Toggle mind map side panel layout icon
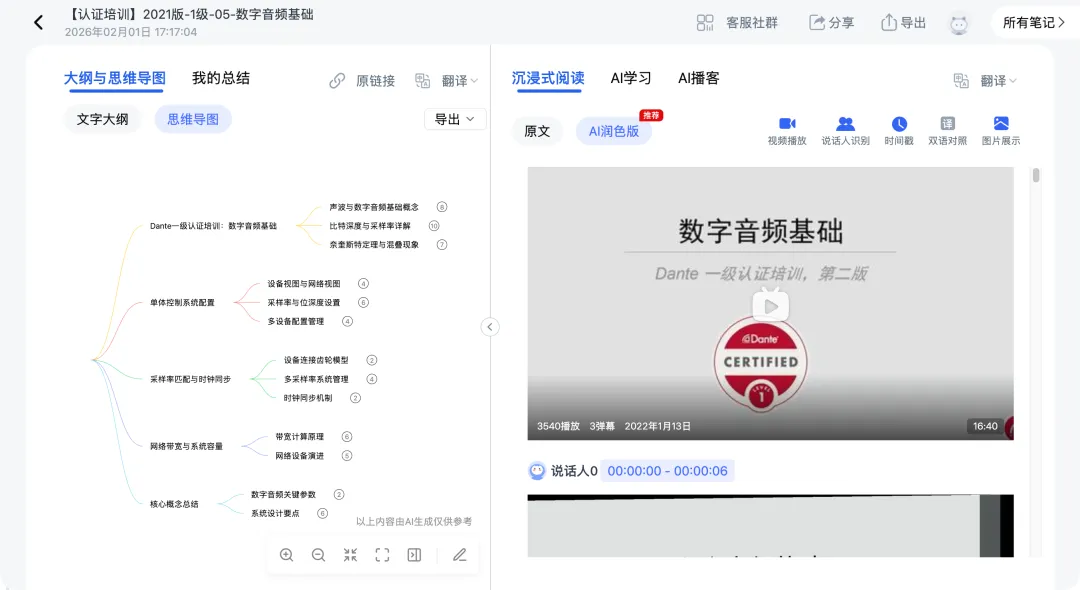 pos(414,555)
